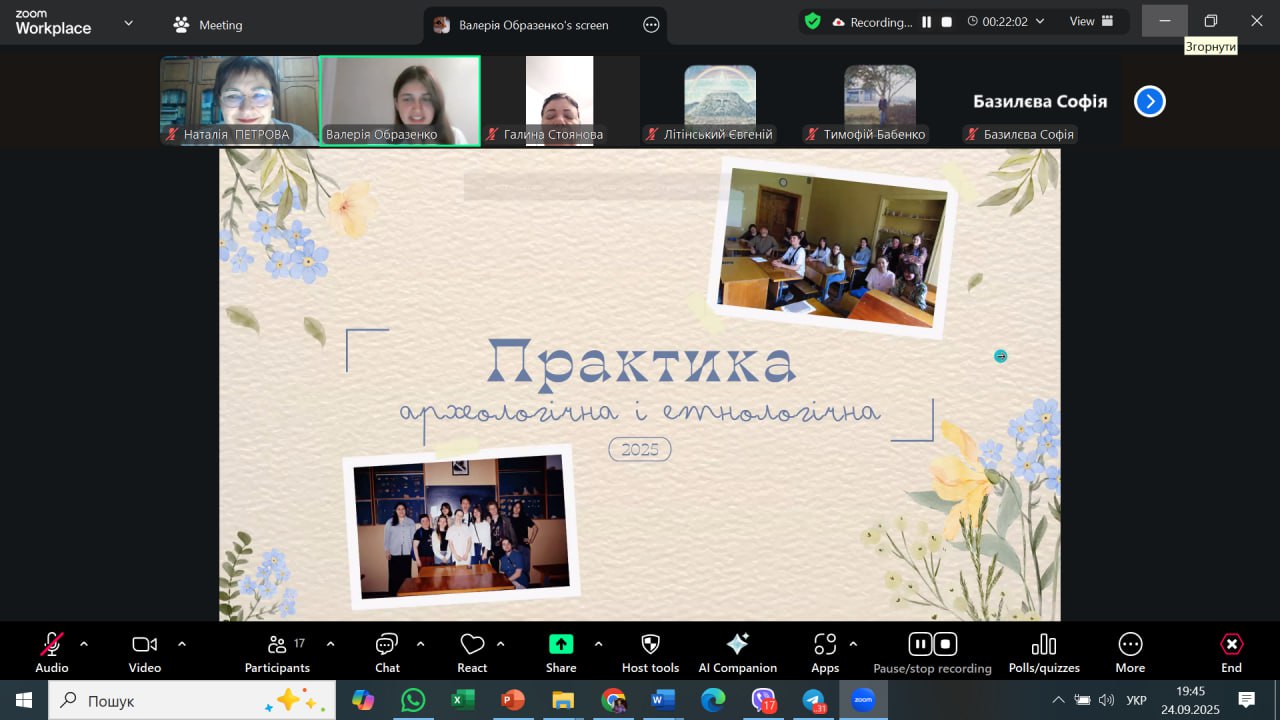Open the View layout dropdown
1280x720 pixels.
point(1091,22)
